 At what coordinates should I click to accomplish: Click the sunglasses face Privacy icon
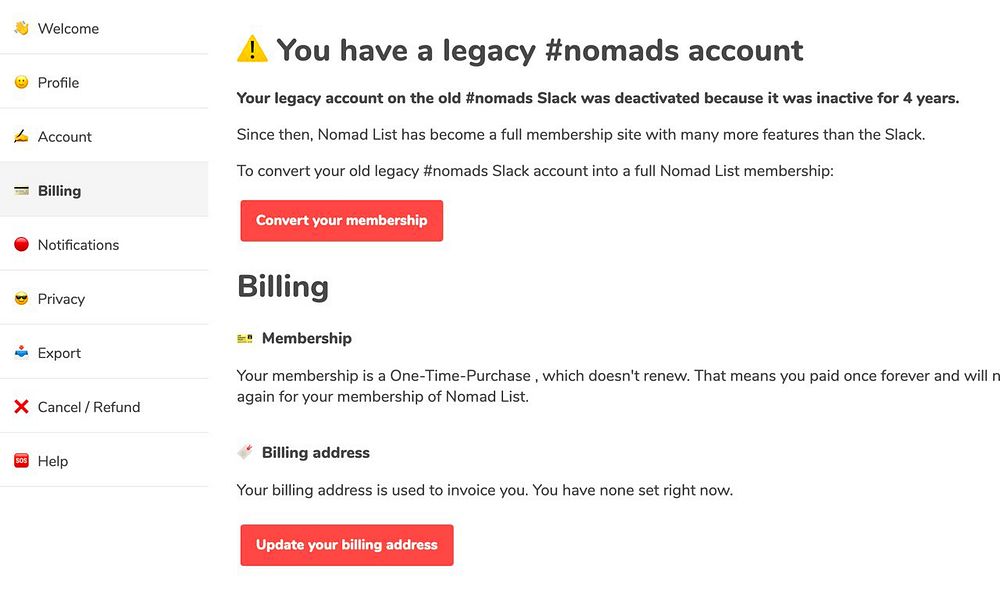(21, 299)
